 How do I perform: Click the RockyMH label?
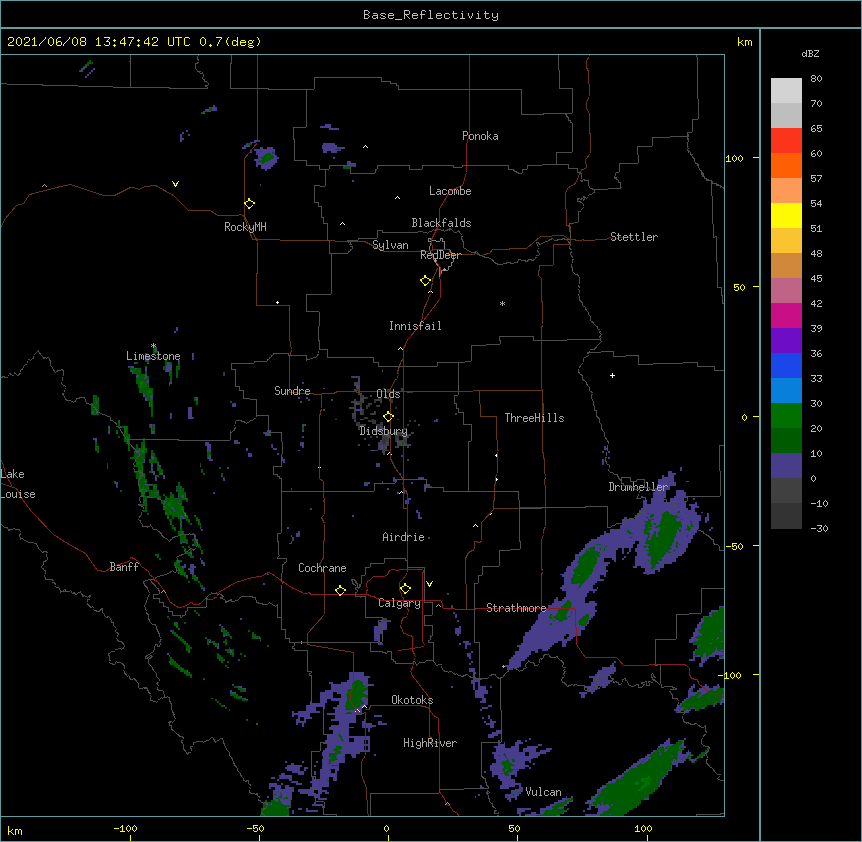click(245, 227)
